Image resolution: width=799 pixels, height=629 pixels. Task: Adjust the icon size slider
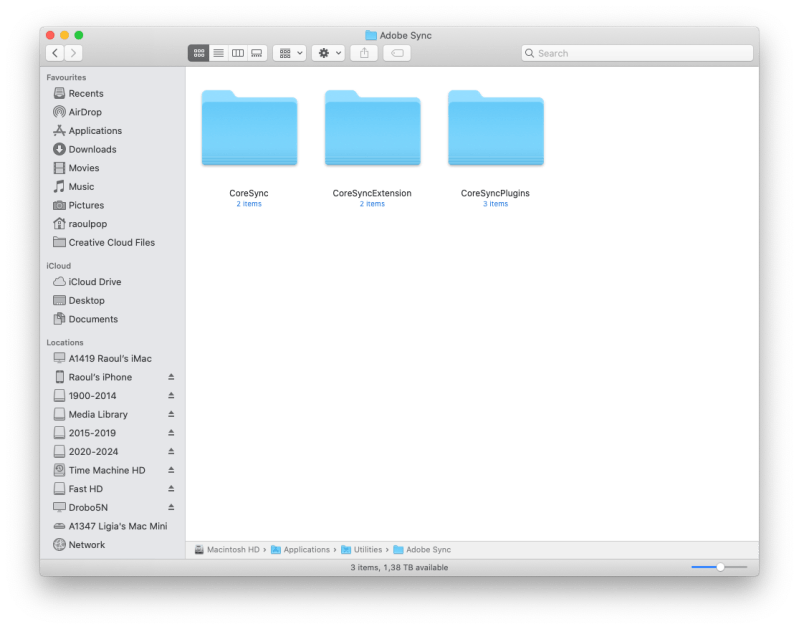click(719, 567)
